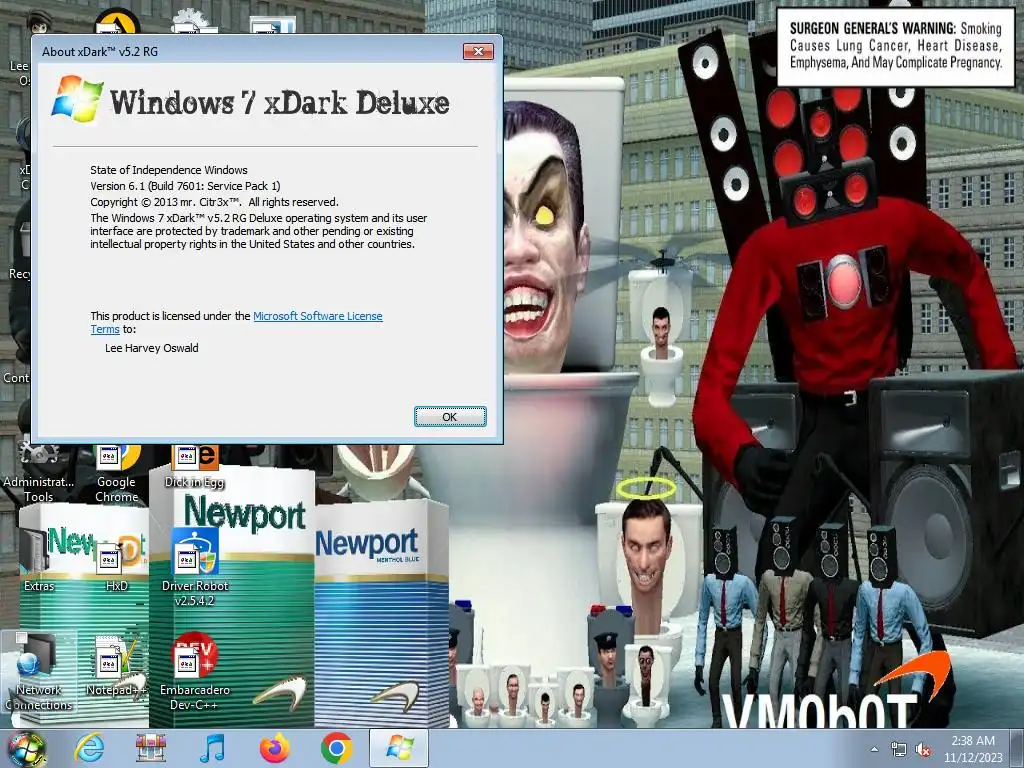Select the active winver taskbar button
The image size is (1024, 768).
399,748
